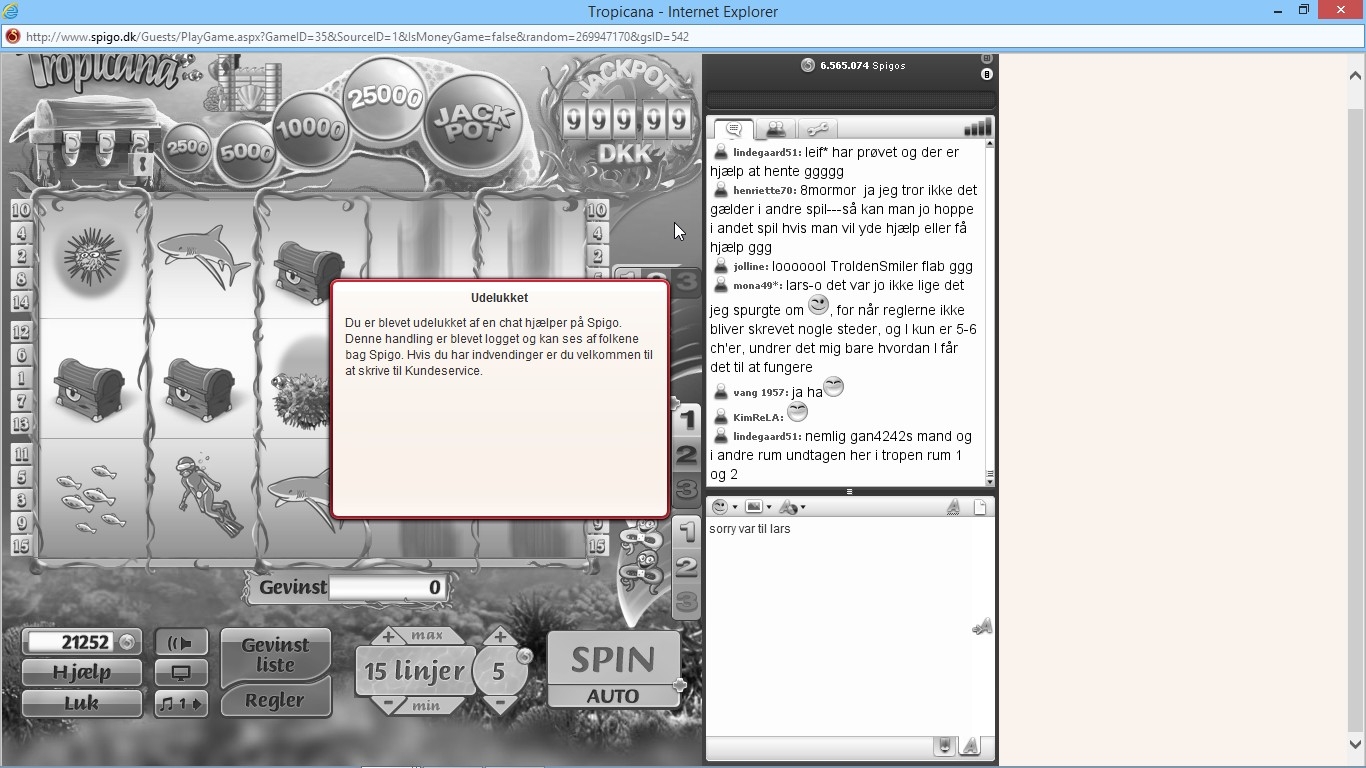Increase number of lines with plus

tap(389, 637)
